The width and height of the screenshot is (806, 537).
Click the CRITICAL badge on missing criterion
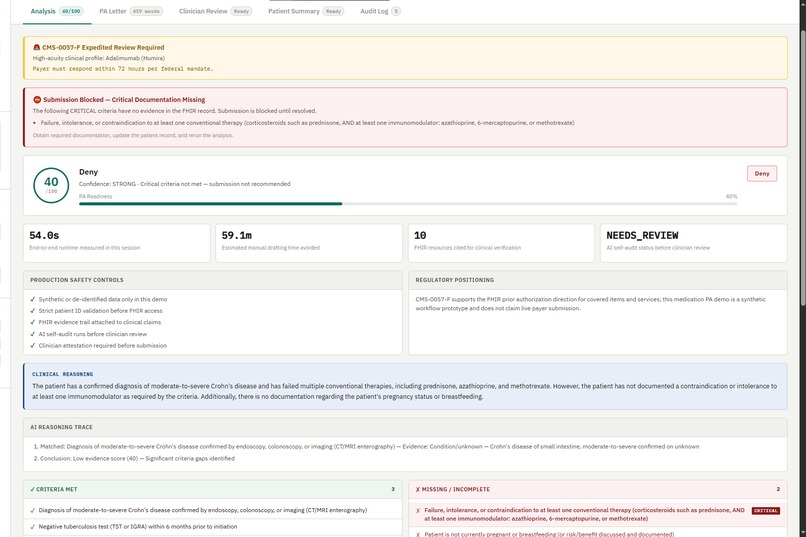765,511
